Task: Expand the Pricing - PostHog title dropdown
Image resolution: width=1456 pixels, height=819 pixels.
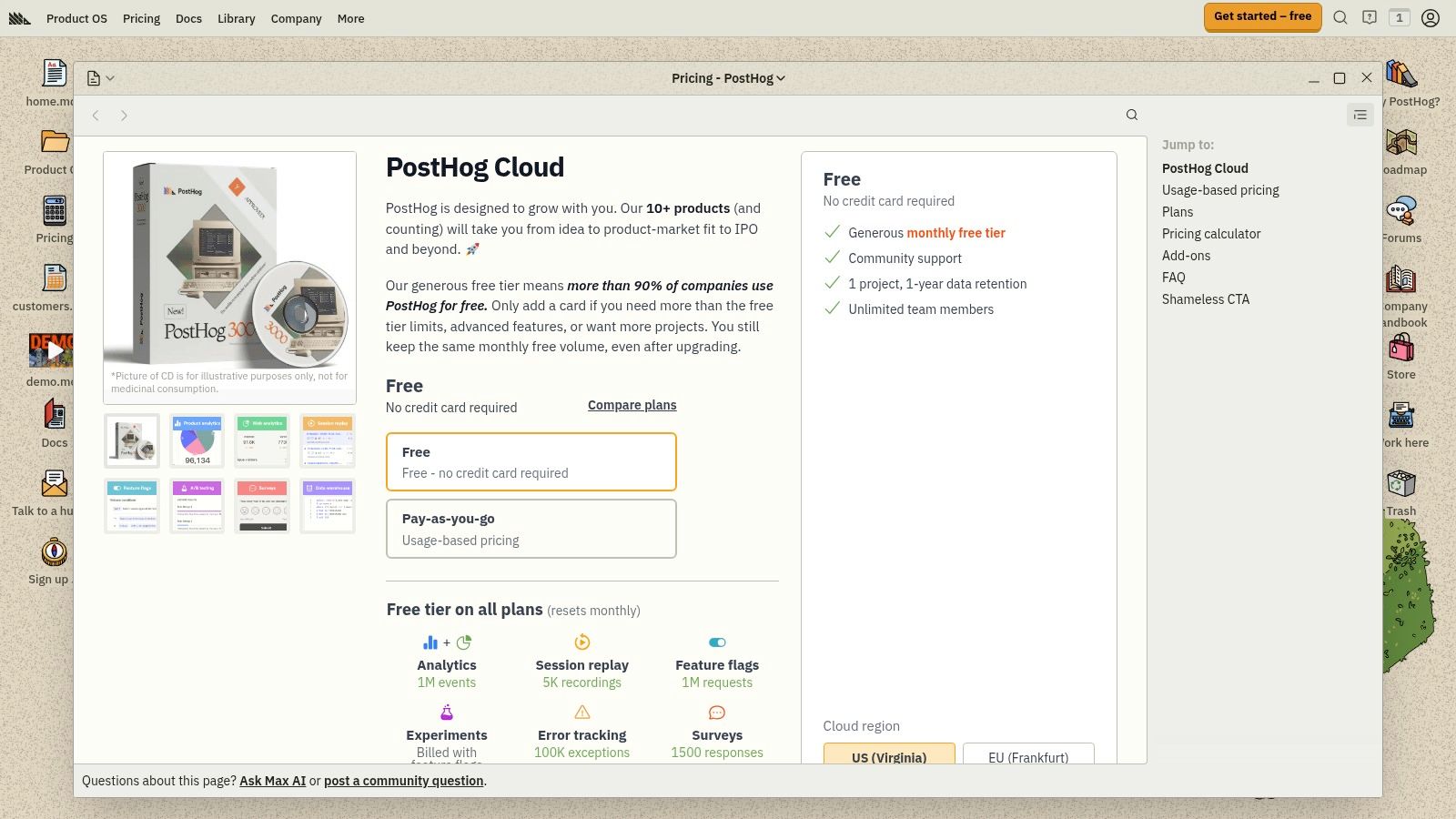Action: click(728, 78)
